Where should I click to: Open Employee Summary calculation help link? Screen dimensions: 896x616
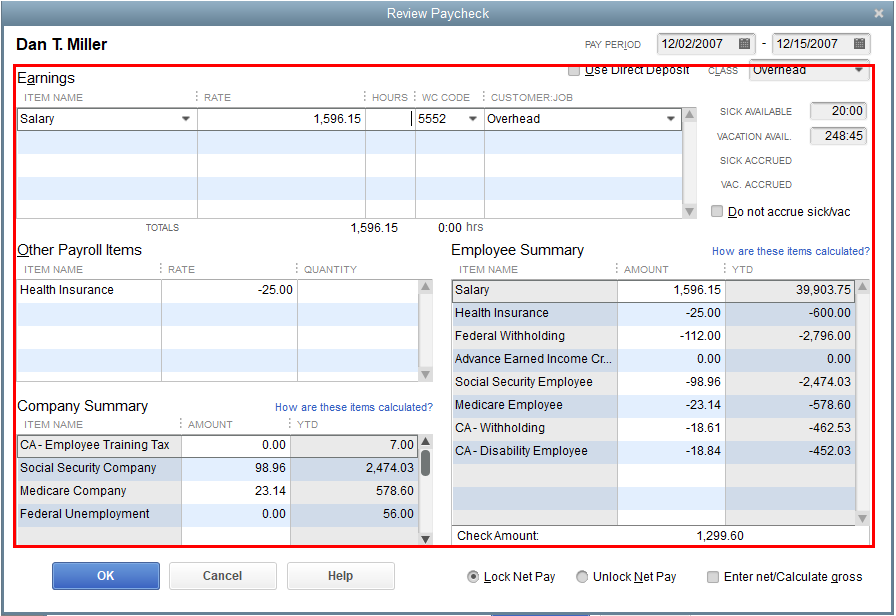click(790, 252)
